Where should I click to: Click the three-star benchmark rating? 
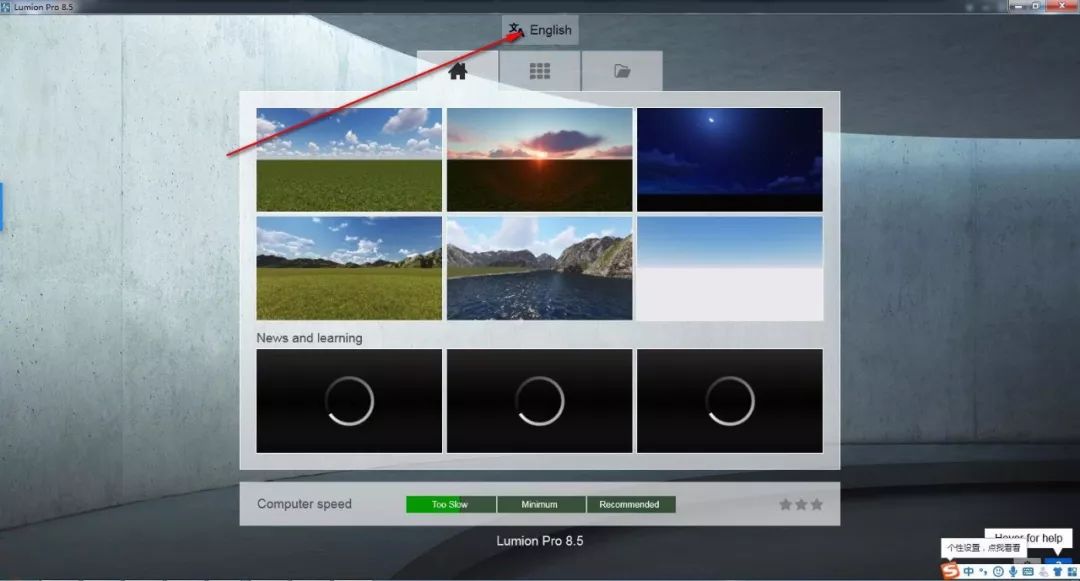point(801,505)
